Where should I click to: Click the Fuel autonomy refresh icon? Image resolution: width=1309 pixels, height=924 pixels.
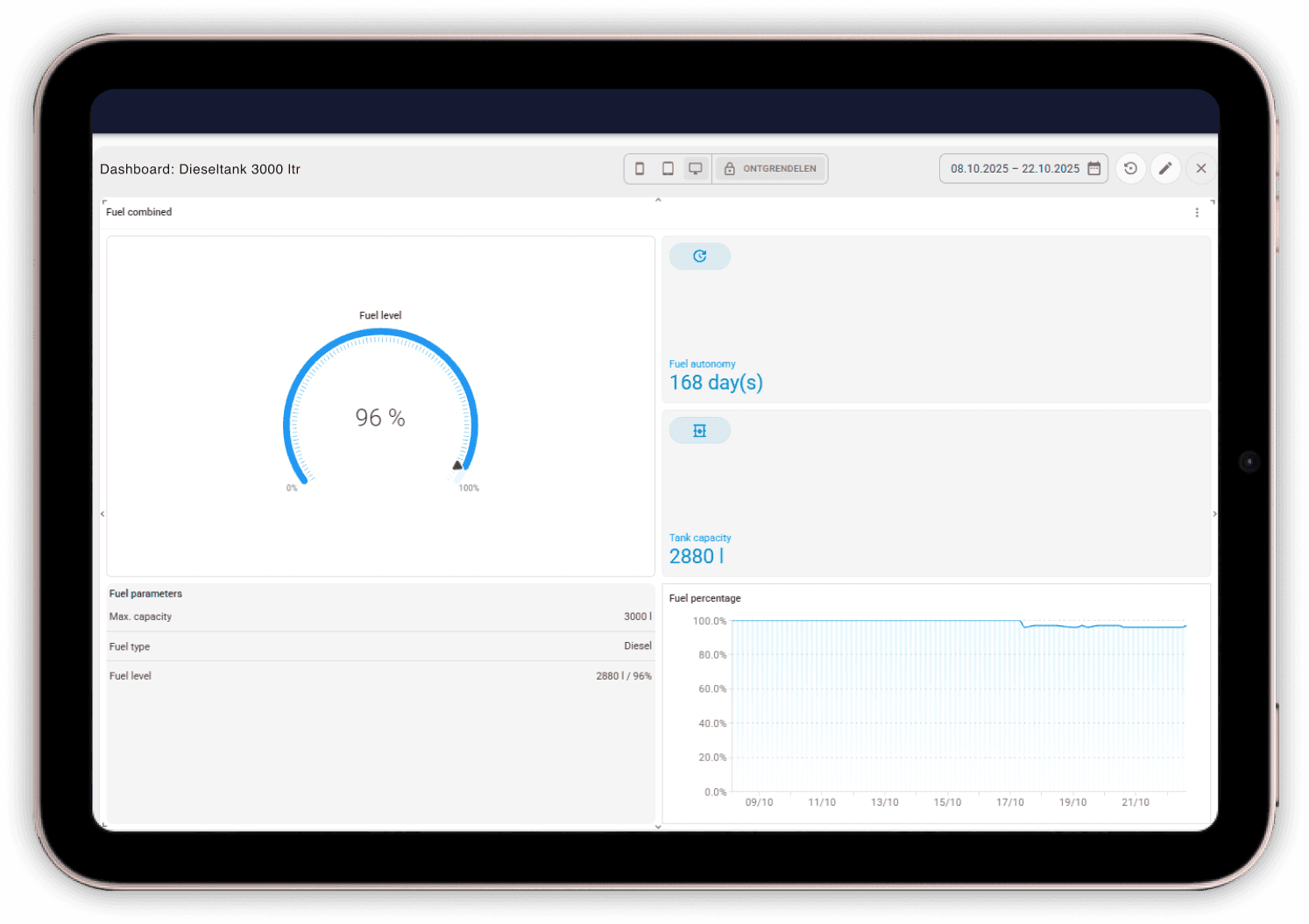699,256
